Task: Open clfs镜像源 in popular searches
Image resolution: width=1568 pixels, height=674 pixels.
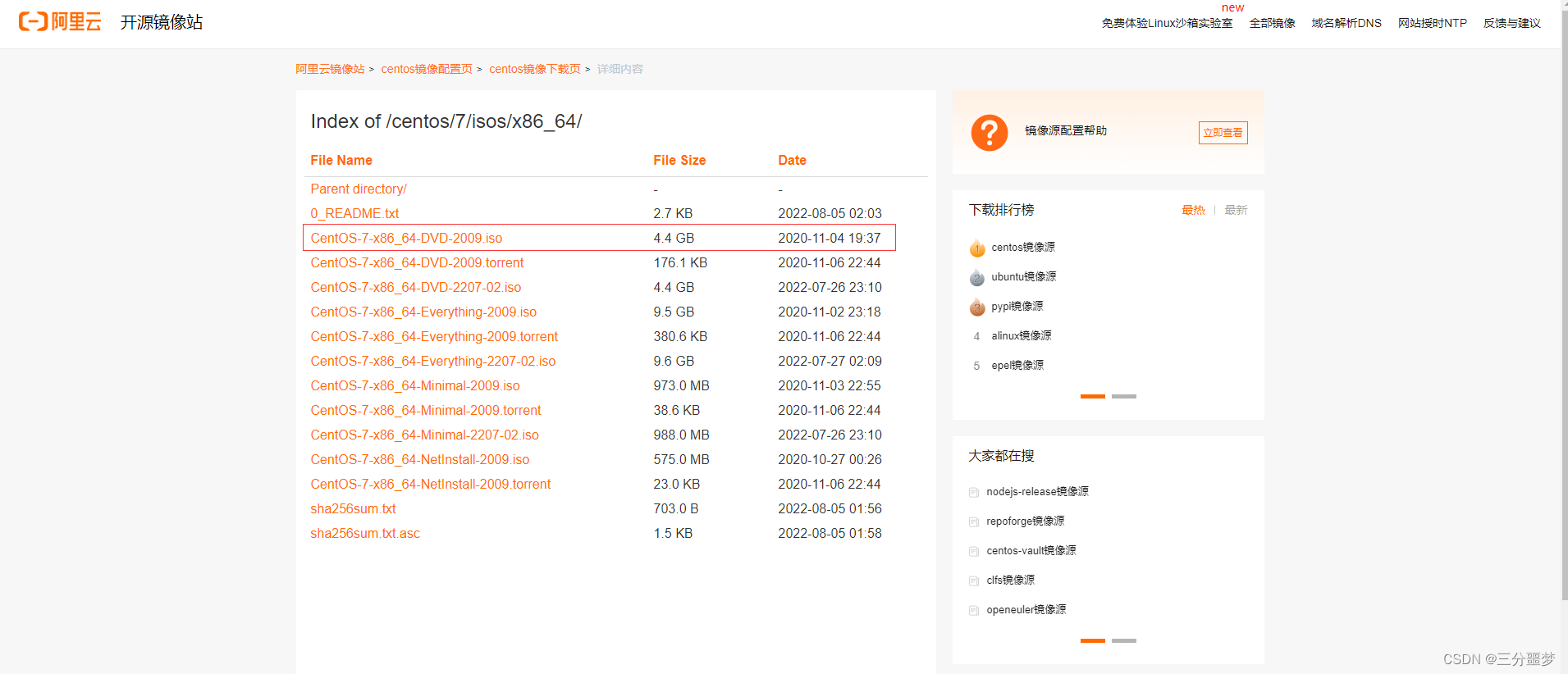Action: [1011, 580]
